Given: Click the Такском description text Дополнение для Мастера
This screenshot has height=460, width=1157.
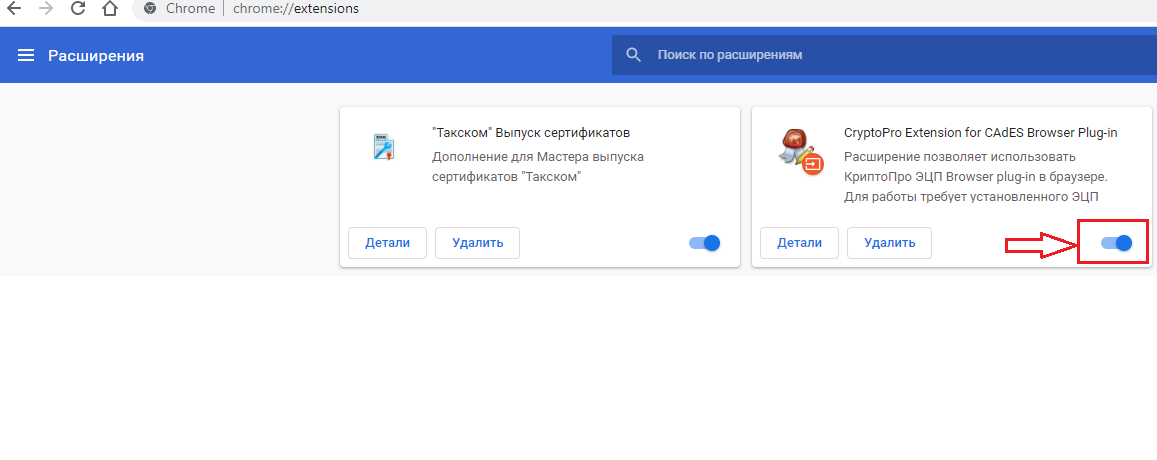Looking at the screenshot, I should pos(538,167).
